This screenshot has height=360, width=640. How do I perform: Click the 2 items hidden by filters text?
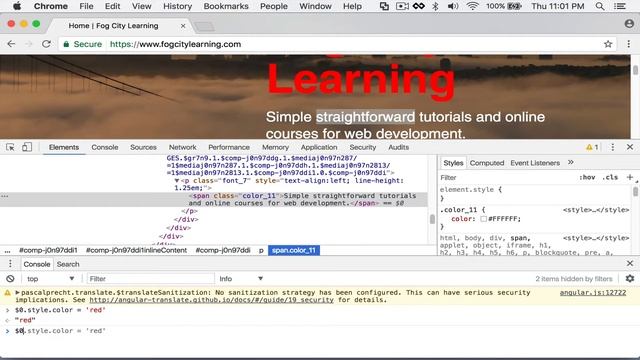click(574, 279)
